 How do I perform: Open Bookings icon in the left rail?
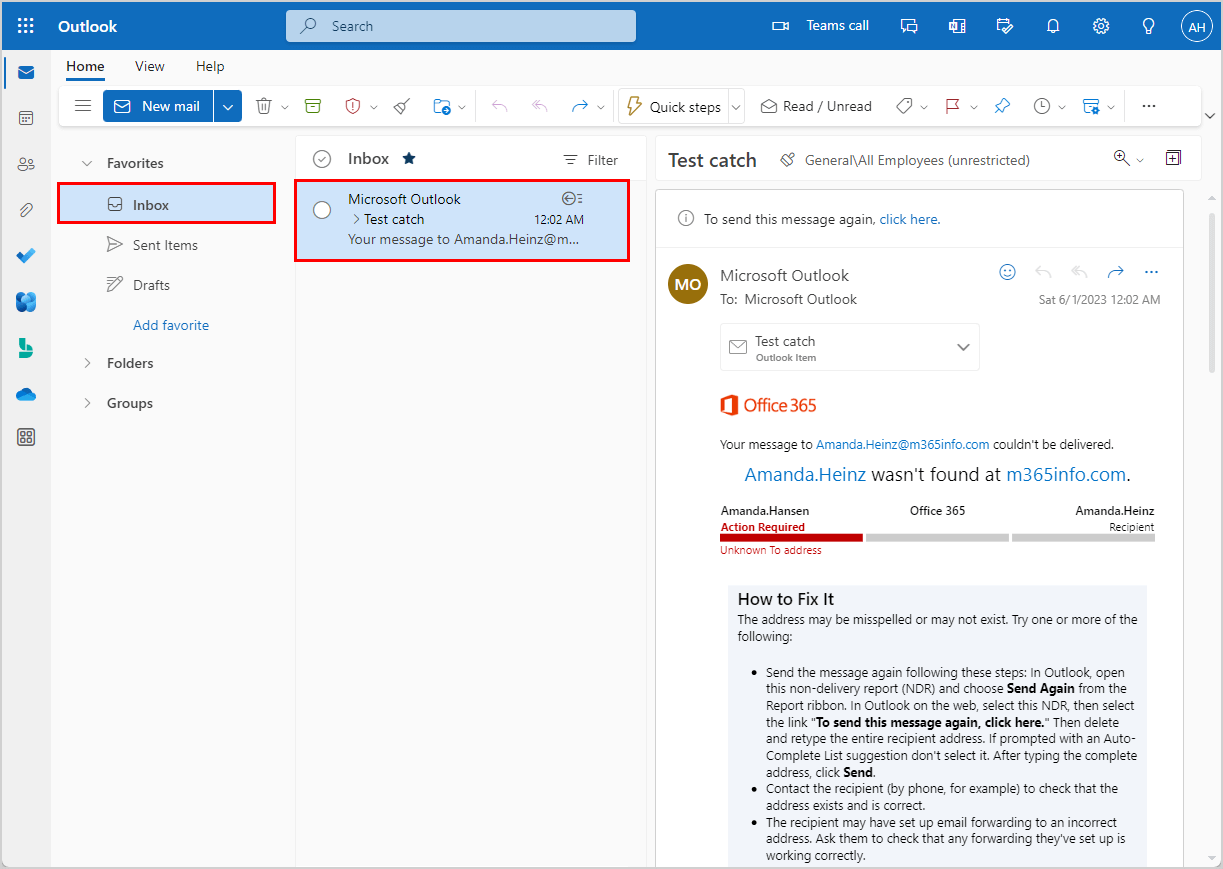pos(26,348)
